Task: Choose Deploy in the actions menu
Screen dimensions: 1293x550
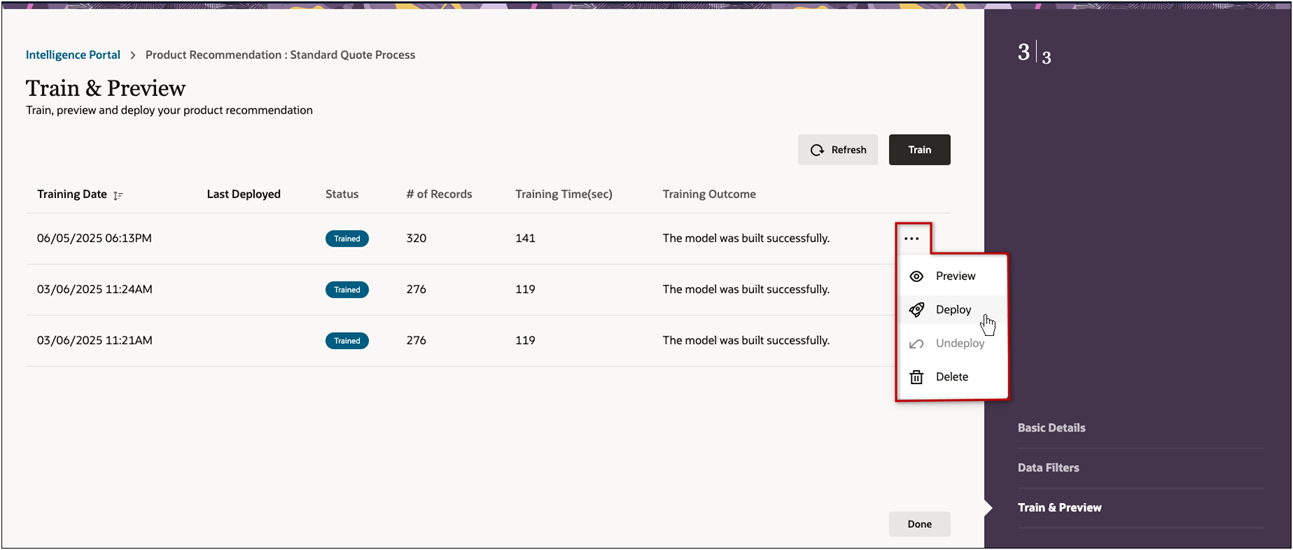Action: coord(953,310)
